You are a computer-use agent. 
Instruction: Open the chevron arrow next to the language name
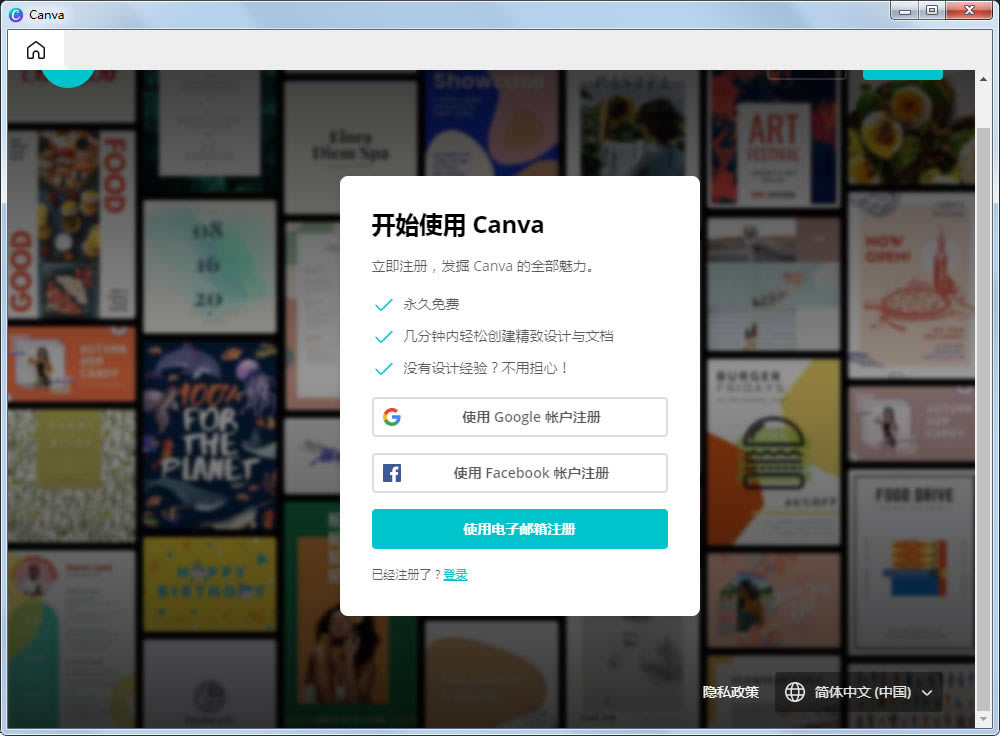(x=927, y=692)
